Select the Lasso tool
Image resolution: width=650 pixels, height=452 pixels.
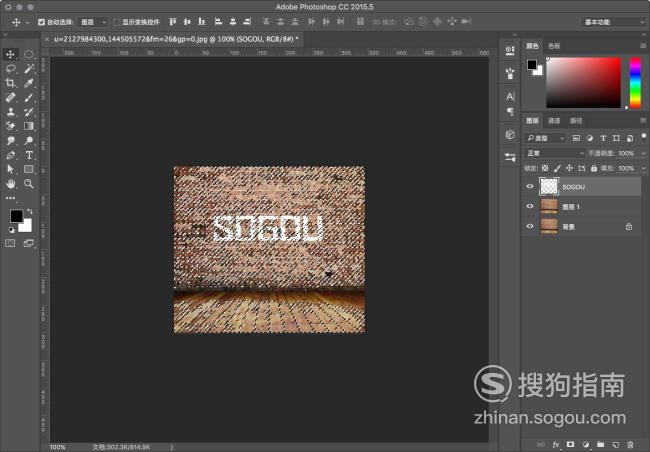coord(10,69)
